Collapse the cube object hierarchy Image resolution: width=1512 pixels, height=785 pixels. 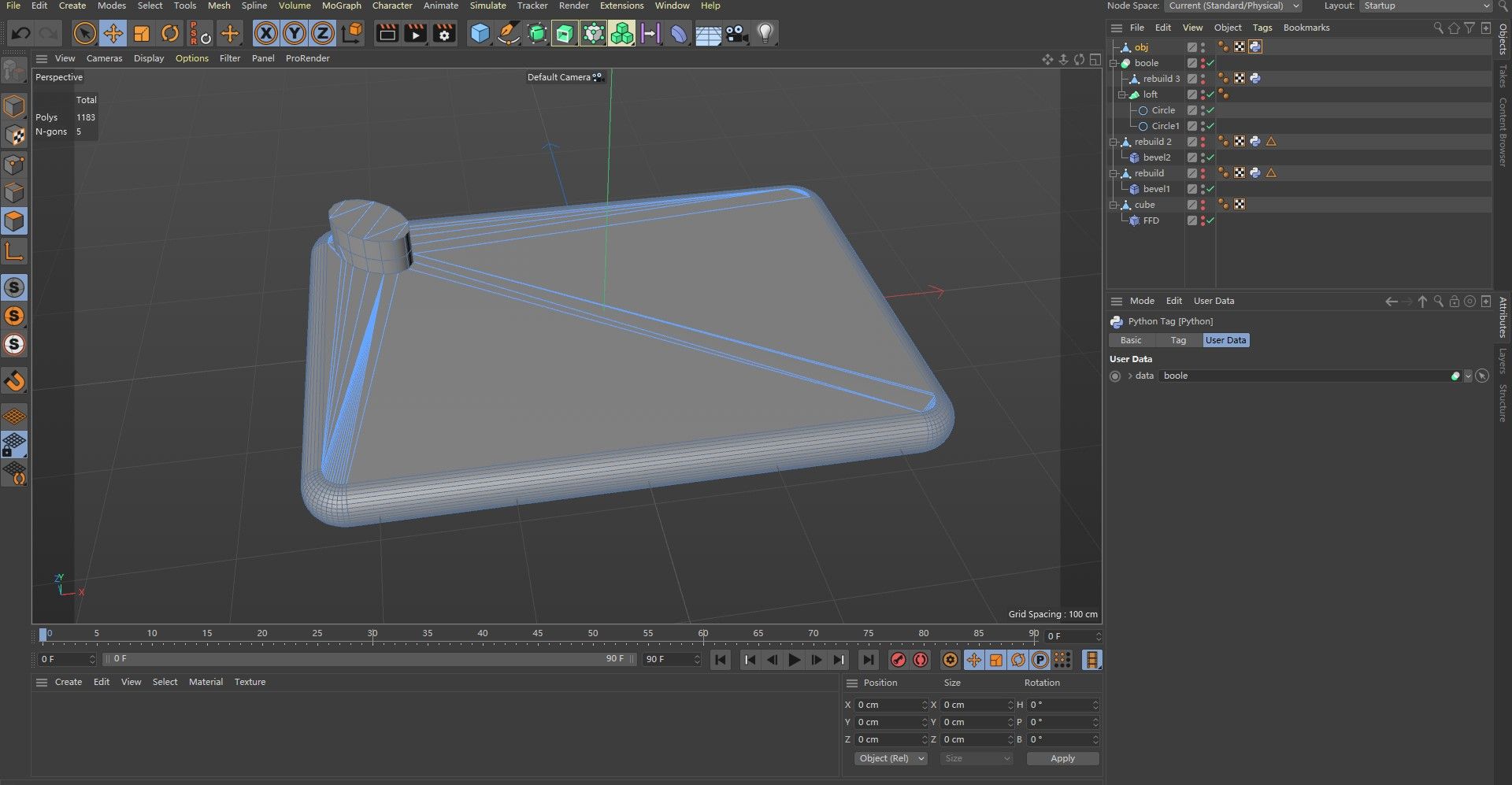point(1114,205)
